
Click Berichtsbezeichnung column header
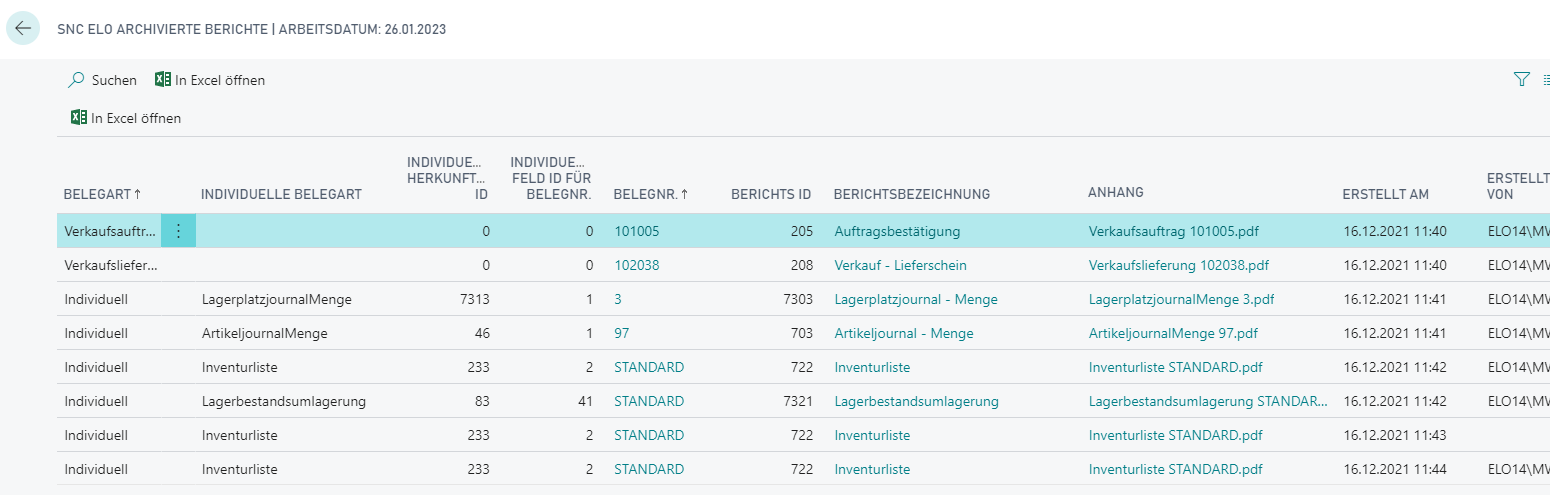[911, 194]
